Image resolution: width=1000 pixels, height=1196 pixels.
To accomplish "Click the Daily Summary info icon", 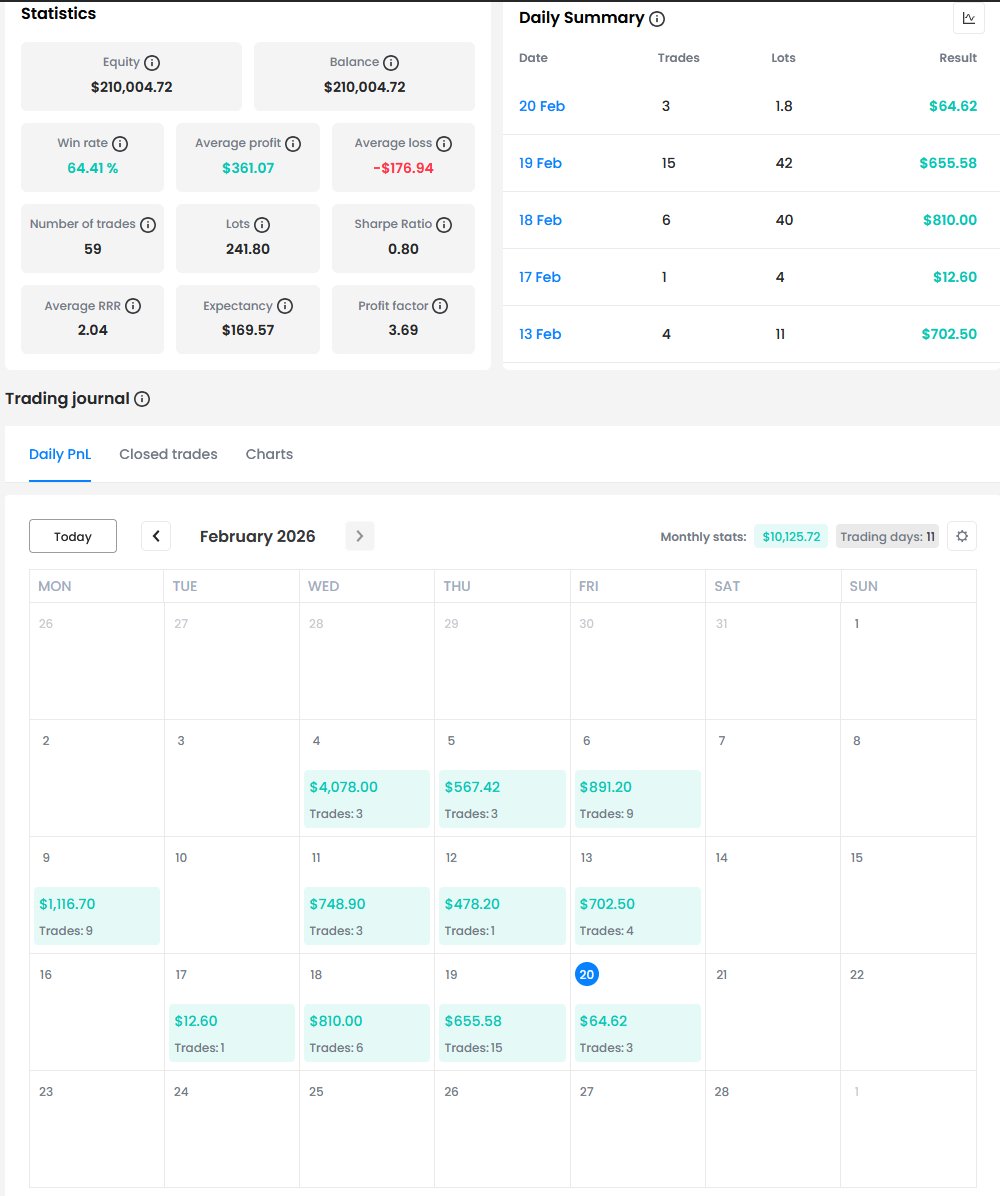I will 657,19.
